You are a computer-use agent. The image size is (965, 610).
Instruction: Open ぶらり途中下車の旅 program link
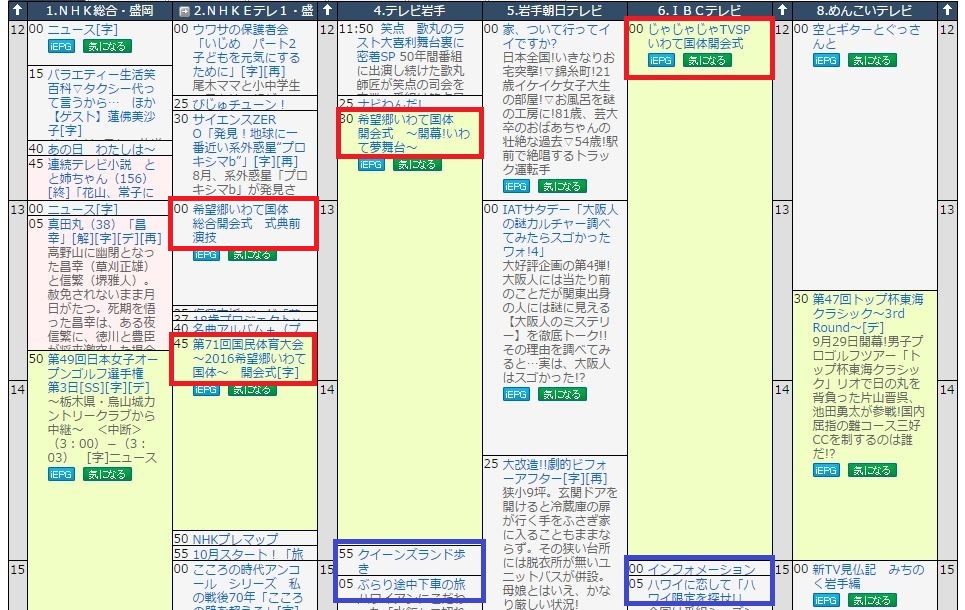point(412,584)
